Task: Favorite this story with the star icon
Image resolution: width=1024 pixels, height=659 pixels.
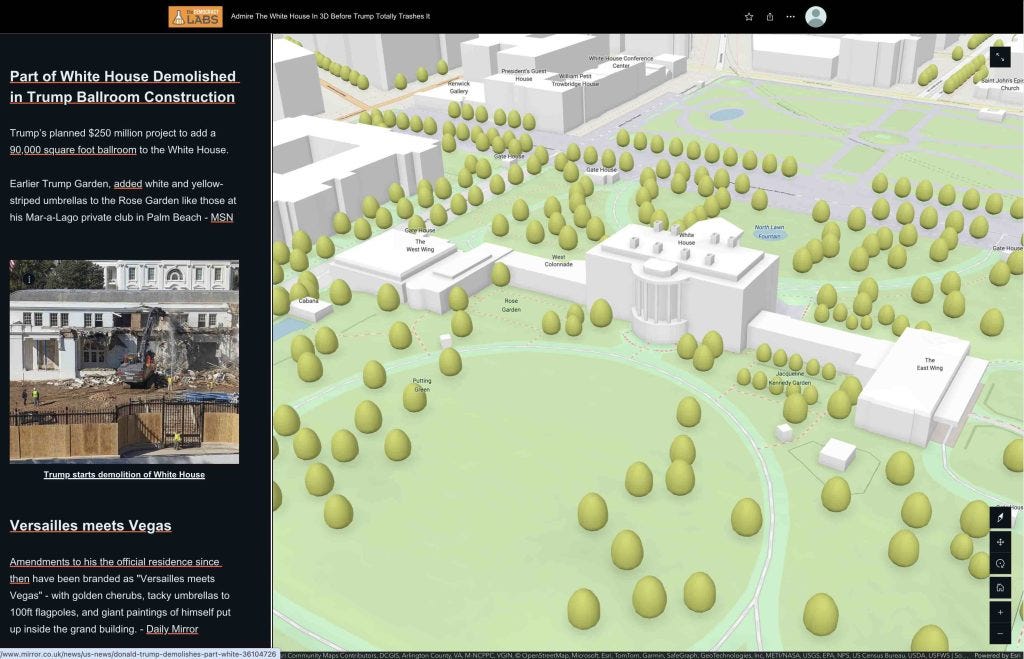Action: tap(749, 17)
